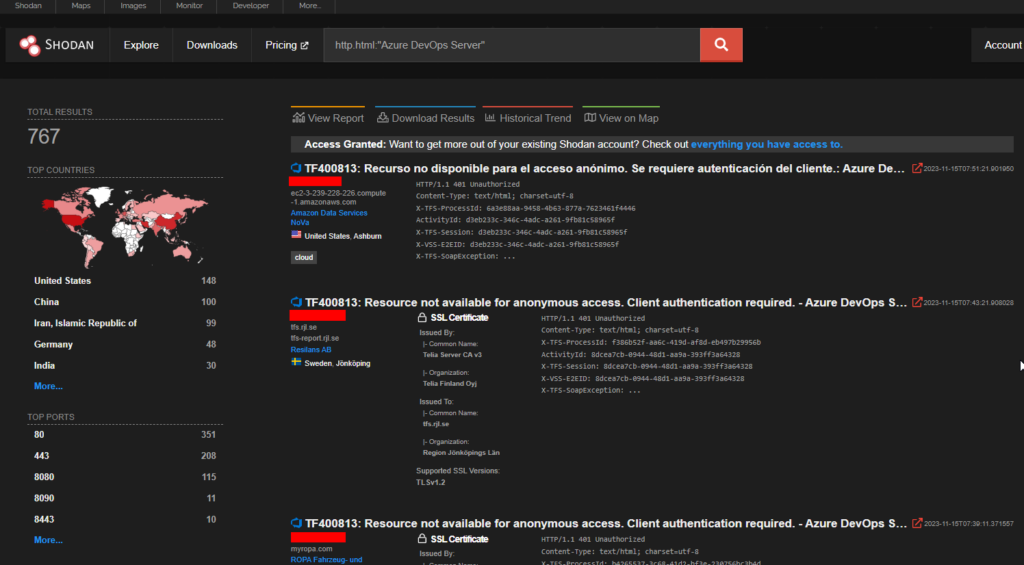Click the View Report text link
1024x565 pixels.
coord(336,118)
